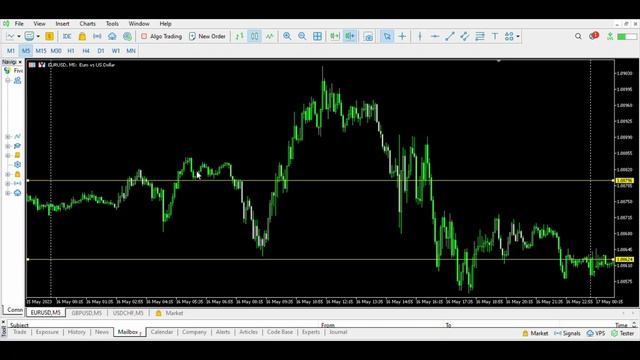Image resolution: width=640 pixels, height=360 pixels.
Task: Select the crosshair tool
Action: tap(402, 36)
